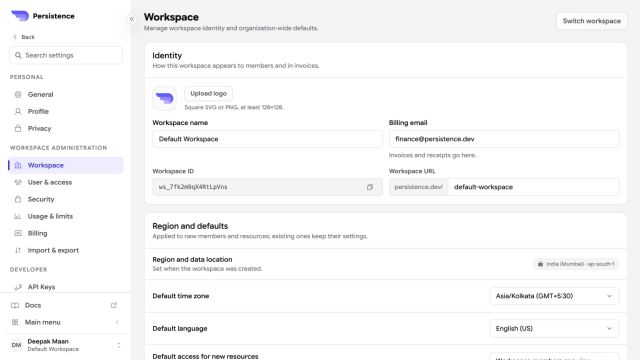Click "Invoices and receipts go here." hint

point(432,156)
